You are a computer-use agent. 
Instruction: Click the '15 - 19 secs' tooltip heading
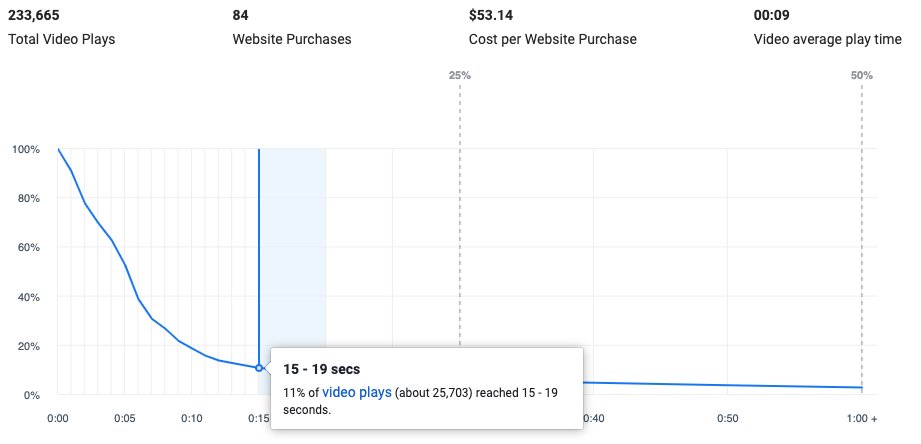point(324,369)
